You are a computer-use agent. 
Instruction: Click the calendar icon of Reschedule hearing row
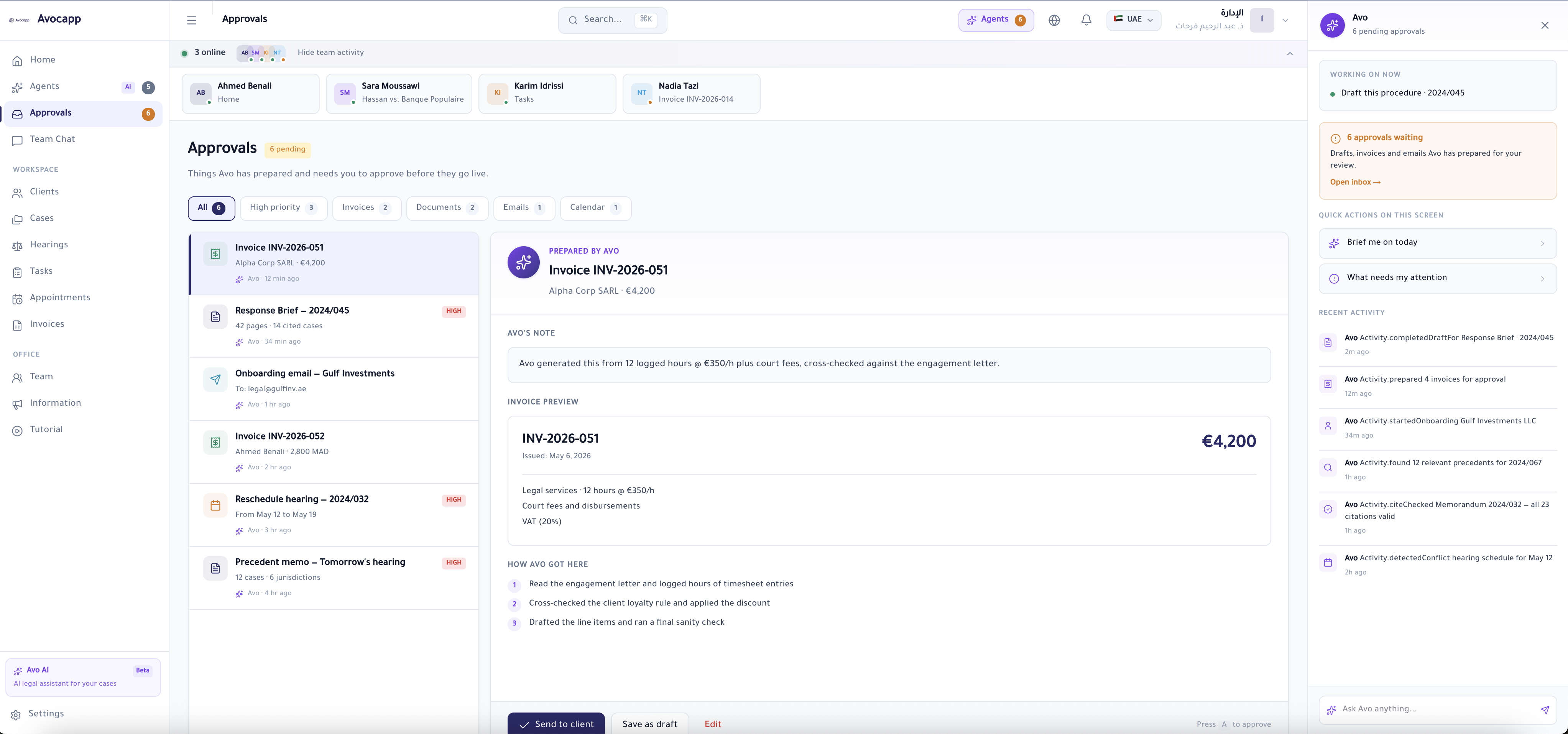click(215, 505)
